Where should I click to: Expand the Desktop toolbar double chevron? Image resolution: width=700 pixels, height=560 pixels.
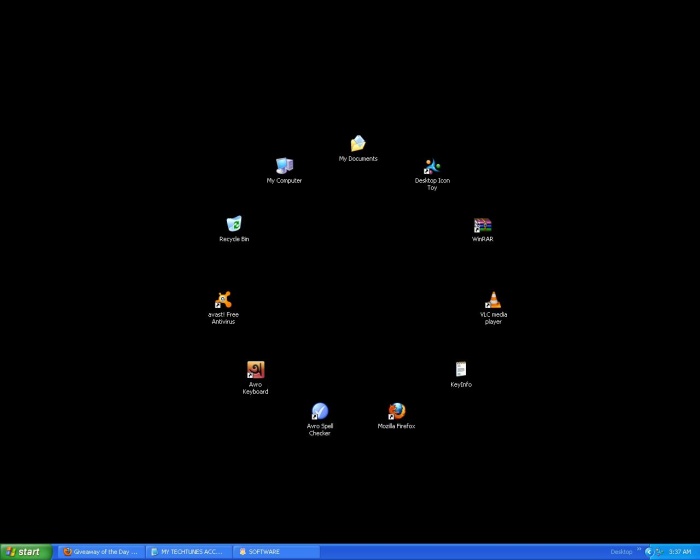[x=639, y=549]
